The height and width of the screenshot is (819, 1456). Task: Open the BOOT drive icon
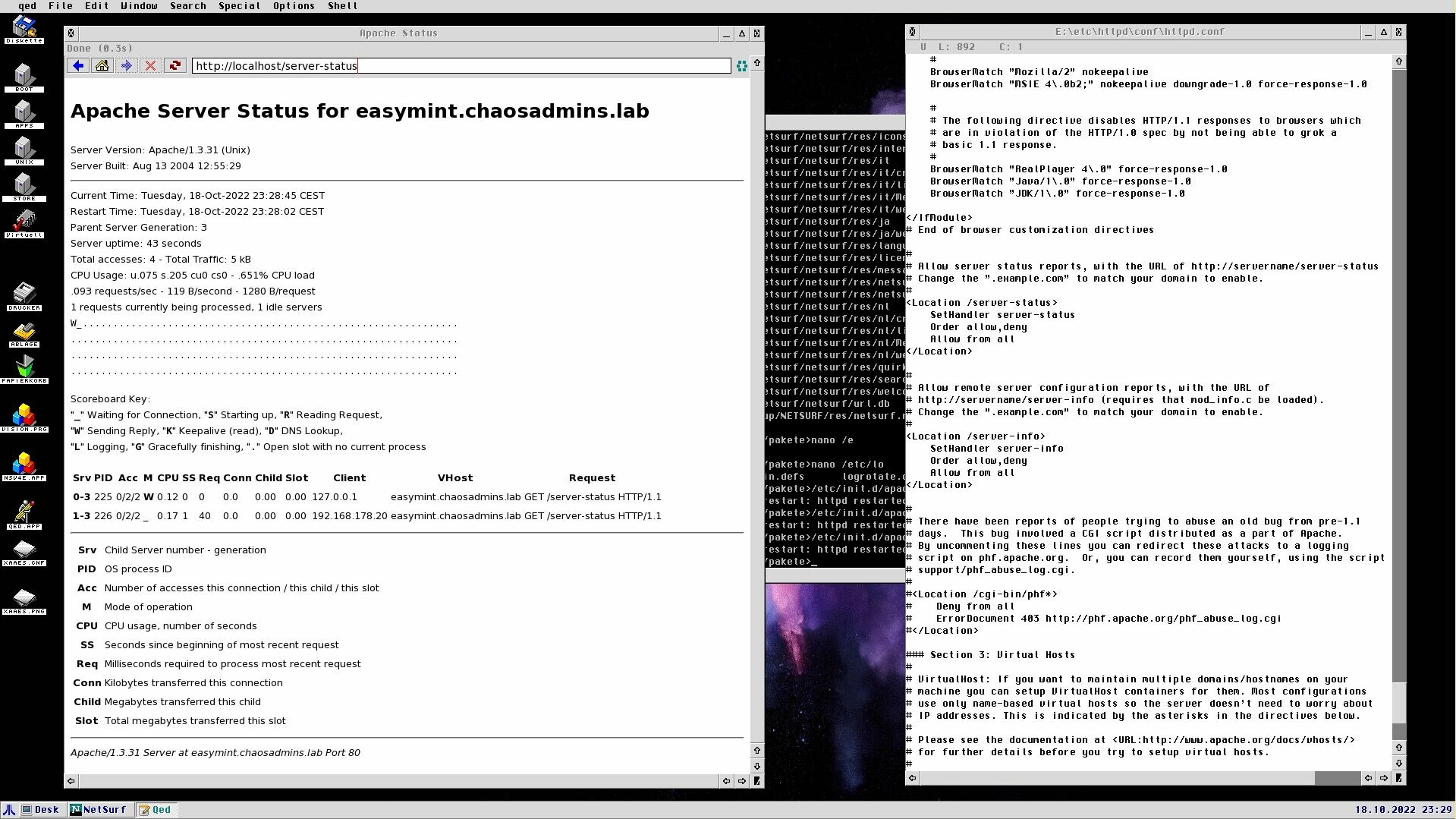24,77
